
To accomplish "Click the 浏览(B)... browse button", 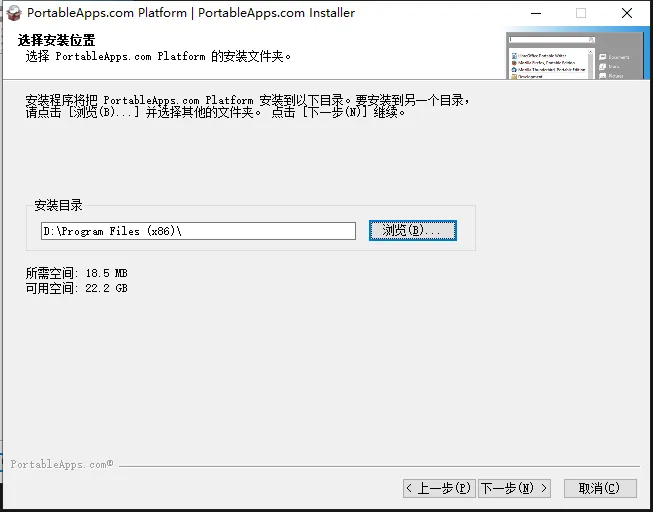I will [413, 230].
